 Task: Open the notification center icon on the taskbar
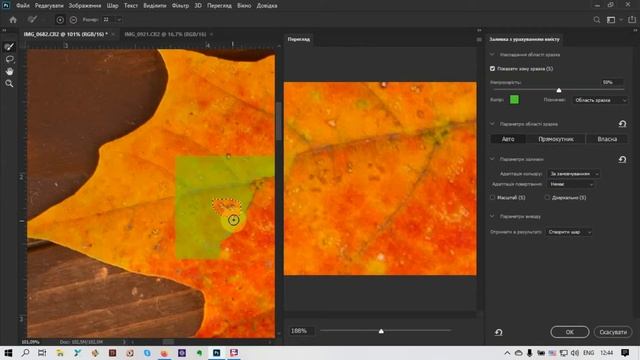625,353
